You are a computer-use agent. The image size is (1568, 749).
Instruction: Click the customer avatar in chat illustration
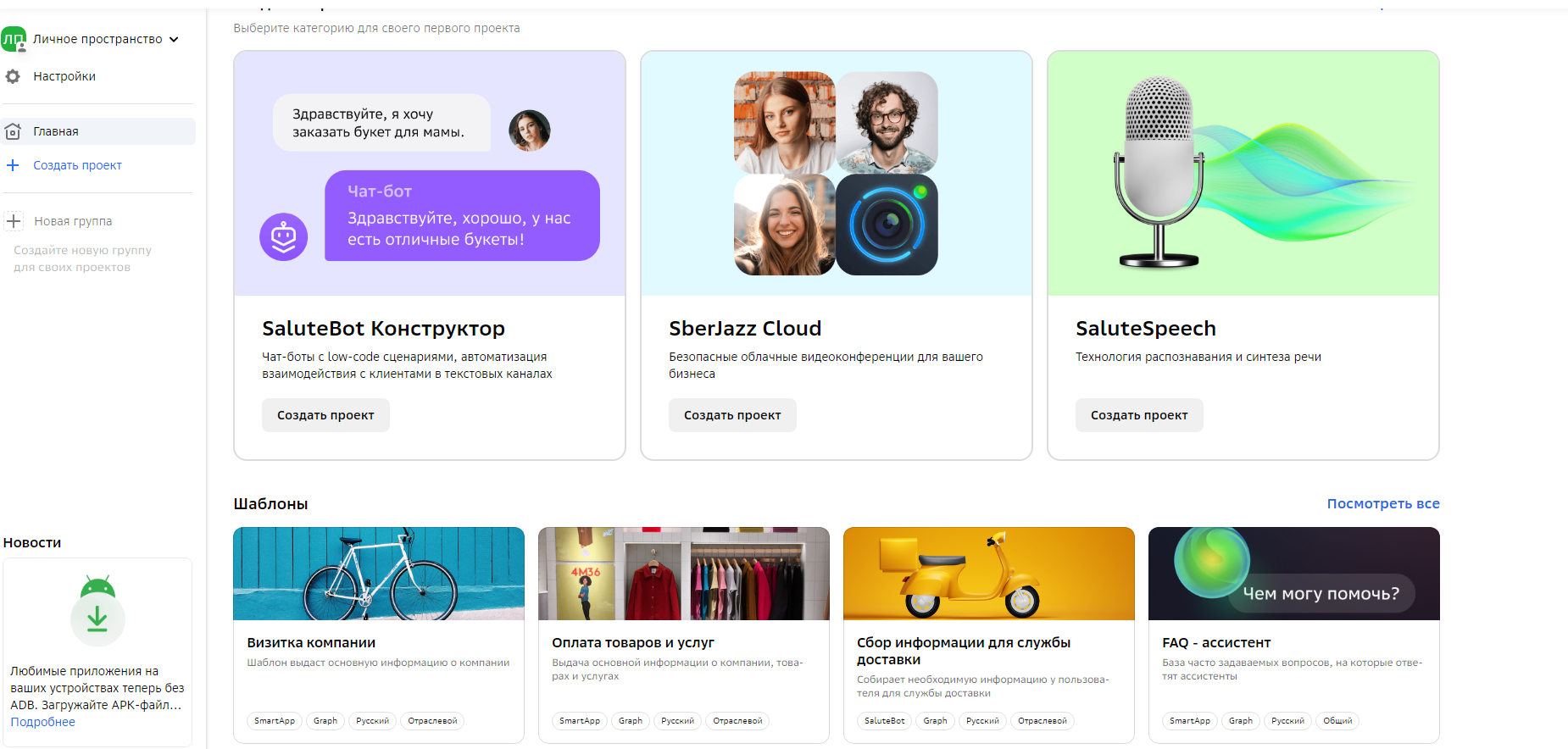pyautogui.click(x=530, y=130)
